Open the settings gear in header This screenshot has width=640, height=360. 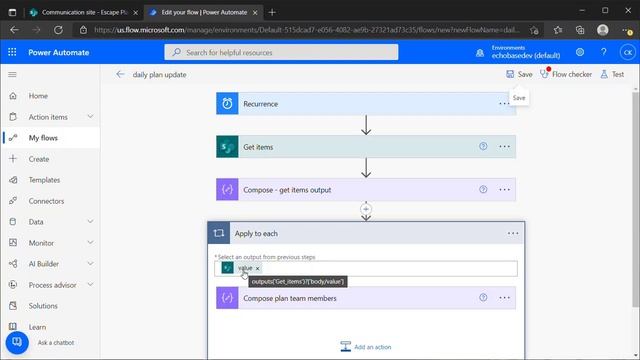(x=580, y=52)
